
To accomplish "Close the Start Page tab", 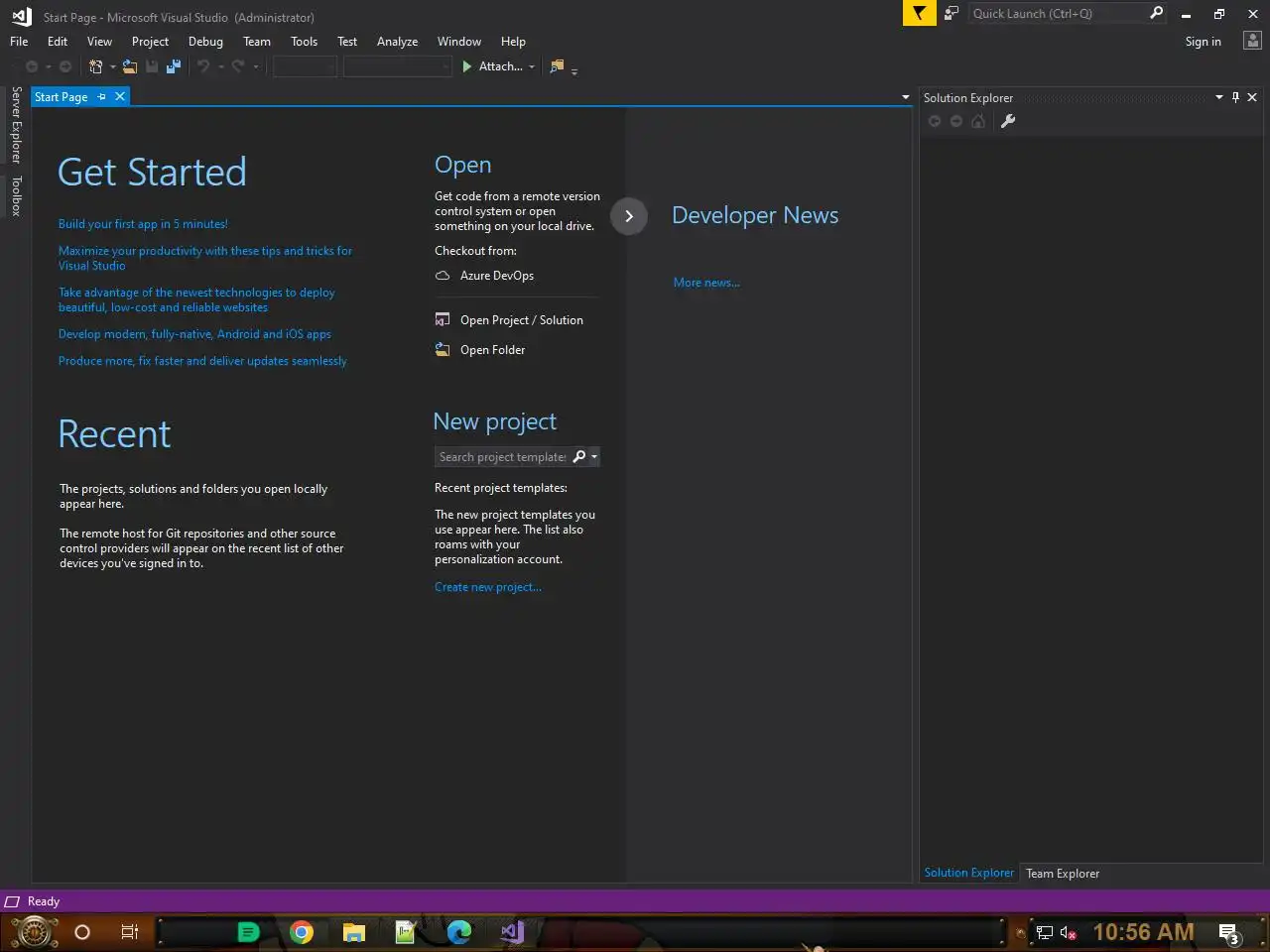I will 120,96.
